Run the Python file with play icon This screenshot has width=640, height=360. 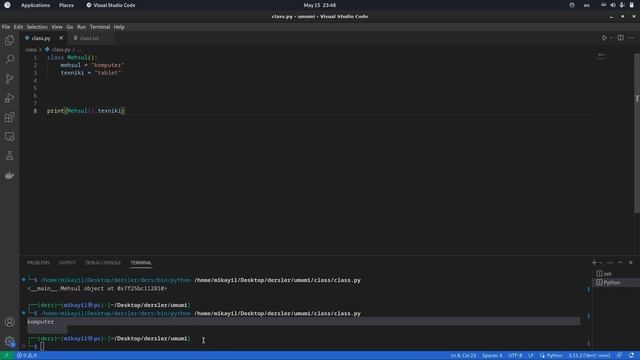(604, 38)
